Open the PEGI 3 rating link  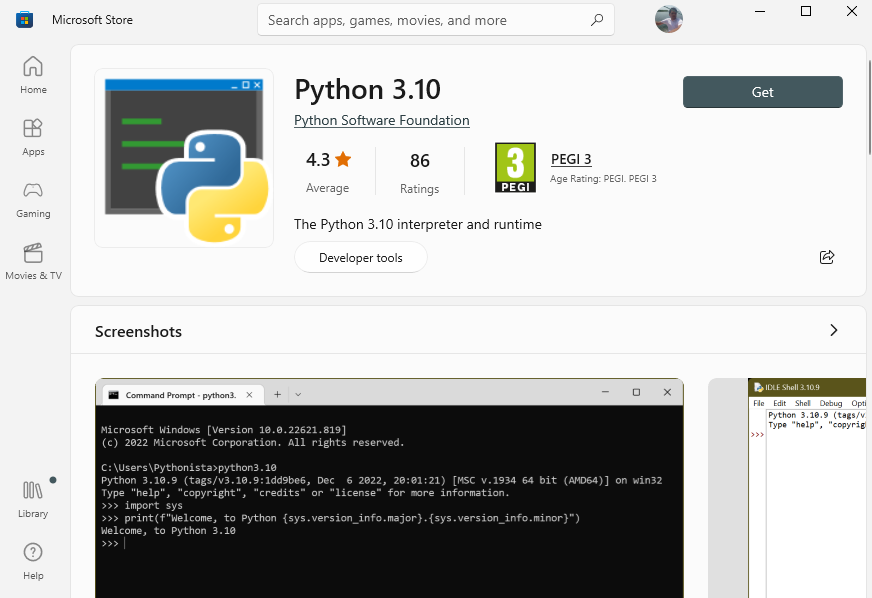point(571,159)
